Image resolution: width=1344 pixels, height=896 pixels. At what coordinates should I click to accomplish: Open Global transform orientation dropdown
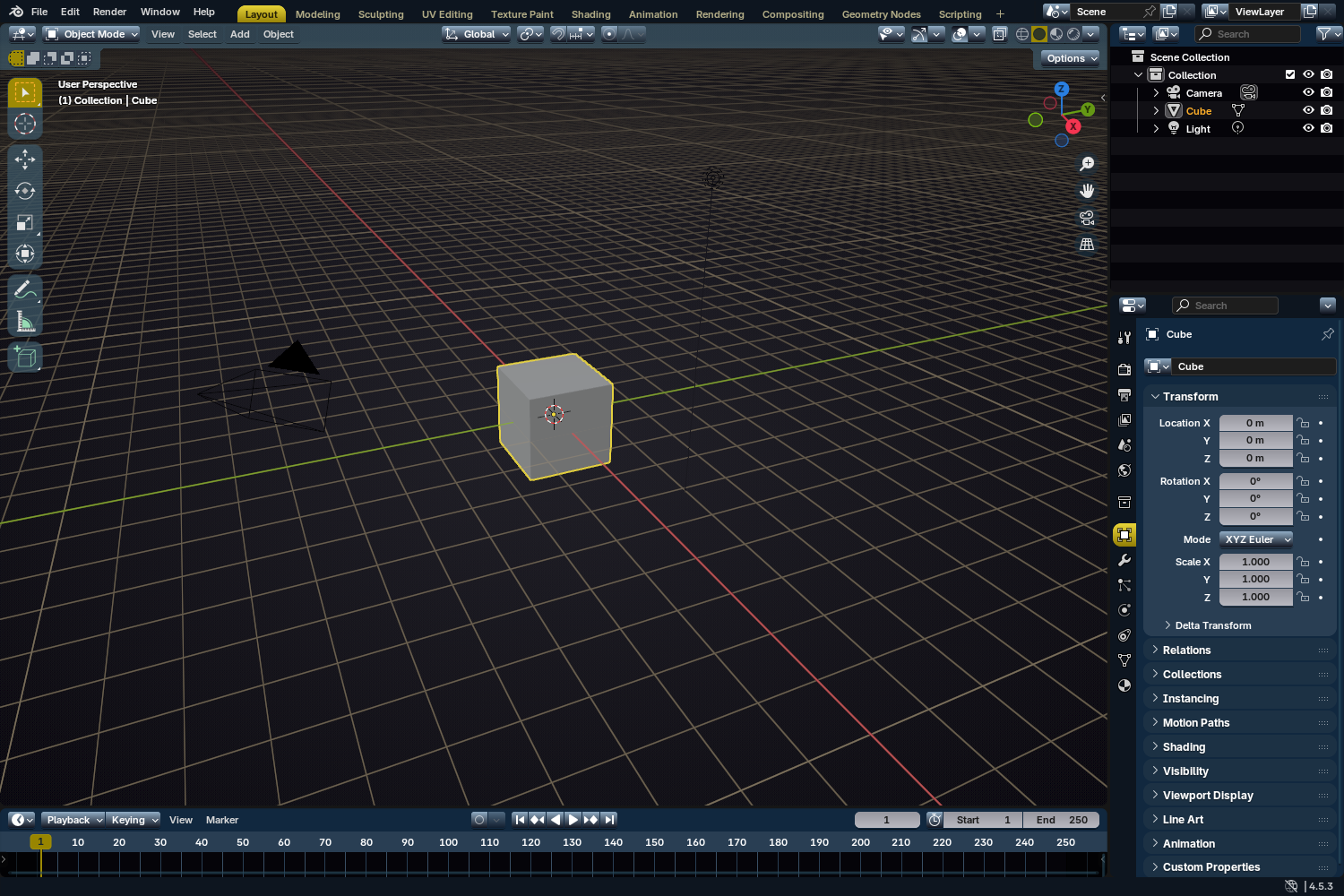coord(476,34)
